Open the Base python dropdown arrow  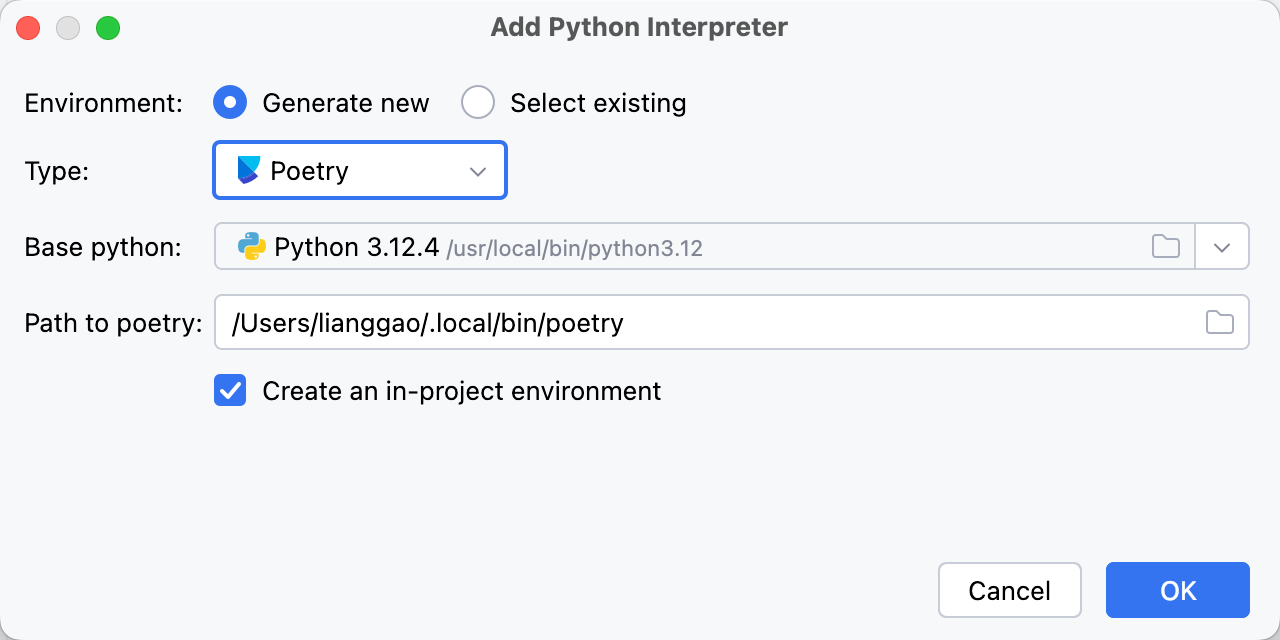click(1222, 247)
